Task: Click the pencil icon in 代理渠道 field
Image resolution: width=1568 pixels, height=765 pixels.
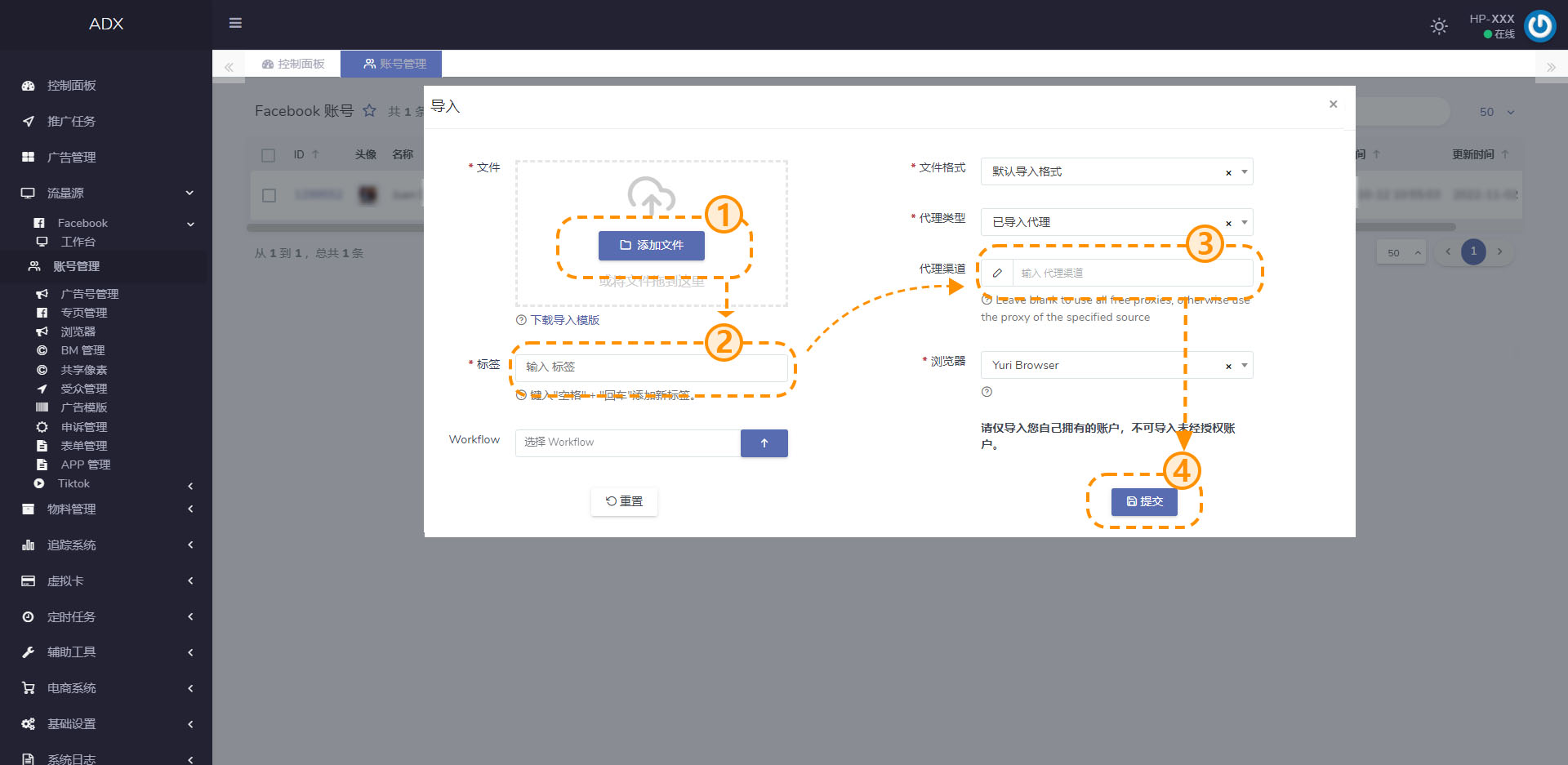Action: click(x=997, y=274)
